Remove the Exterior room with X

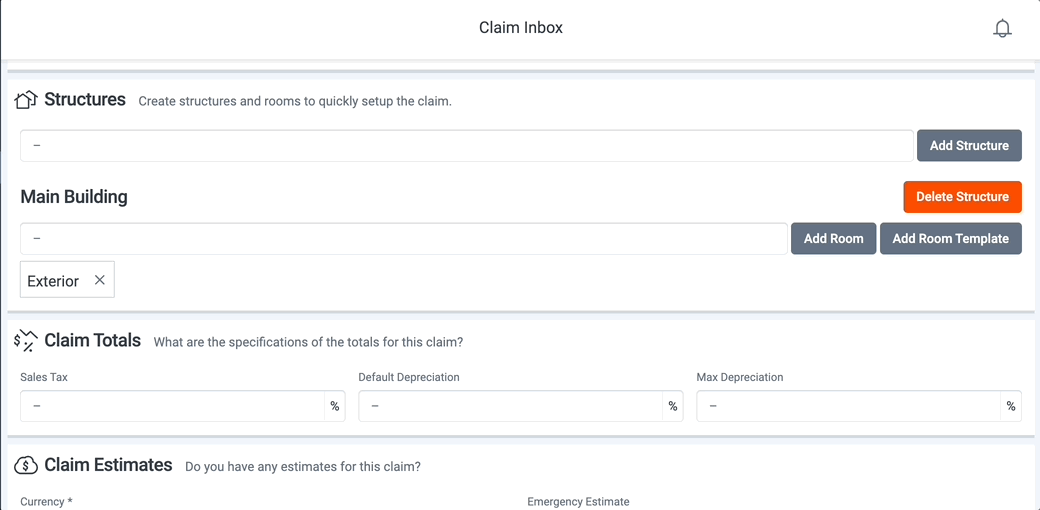click(99, 280)
